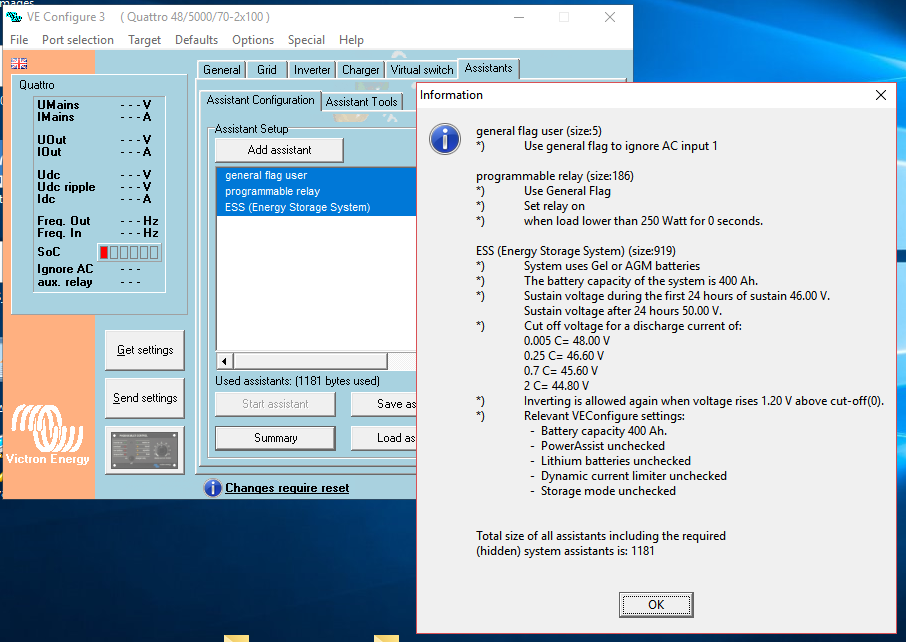Click the assistant list left scroll arrow
Image resolution: width=906 pixels, height=642 pixels.
point(224,361)
